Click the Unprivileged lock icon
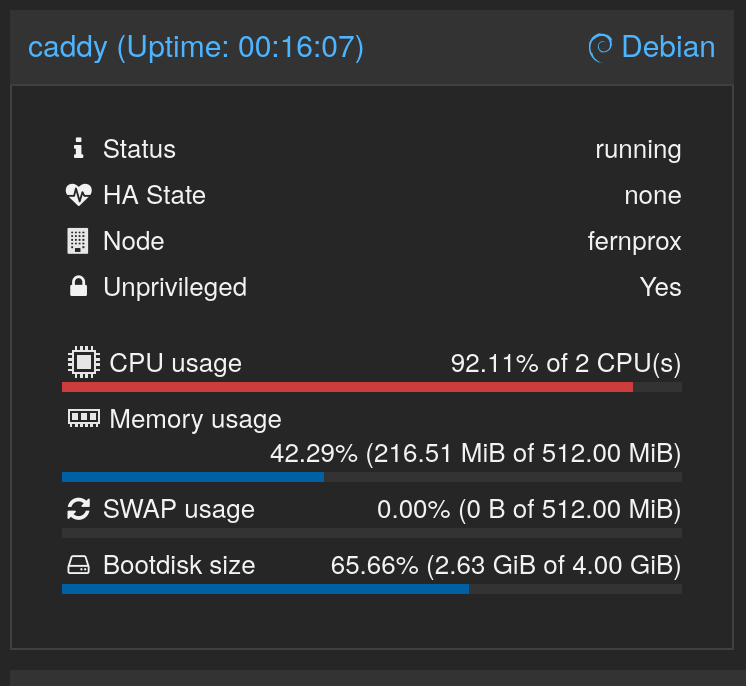Image resolution: width=746 pixels, height=686 pixels. (78, 287)
